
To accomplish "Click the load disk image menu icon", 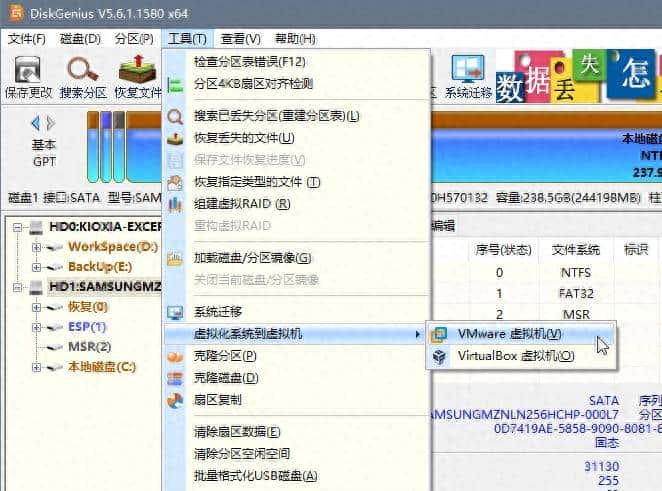I will pos(175,258).
